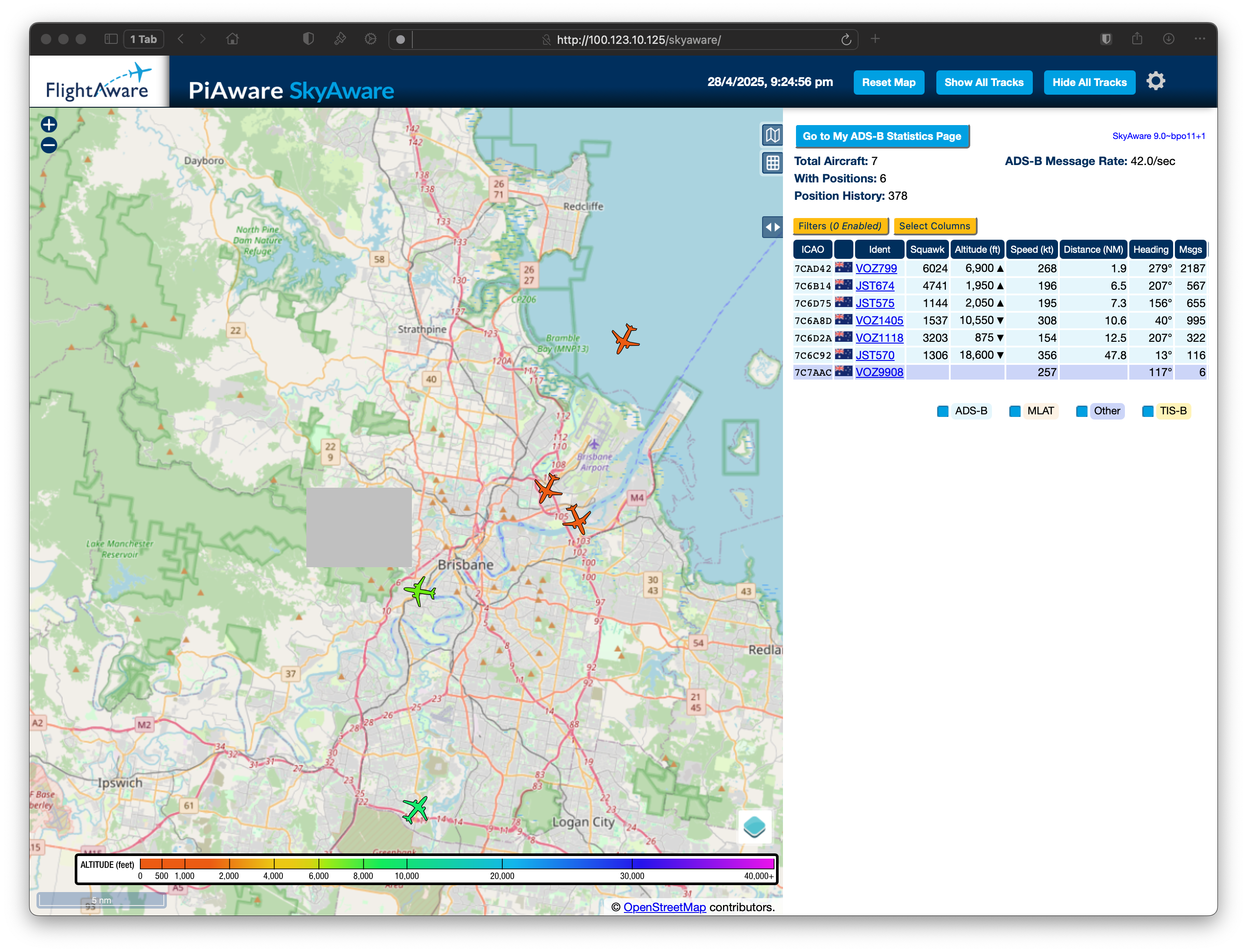Toggle the TIS-B legend checkbox
The image size is (1247, 952).
(x=1147, y=411)
